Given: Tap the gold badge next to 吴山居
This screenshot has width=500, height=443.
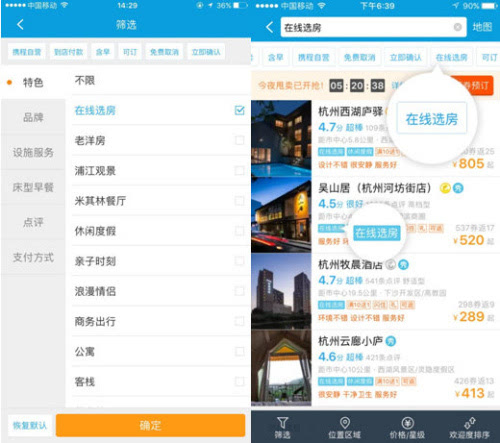Looking at the screenshot, I should coord(445,188).
